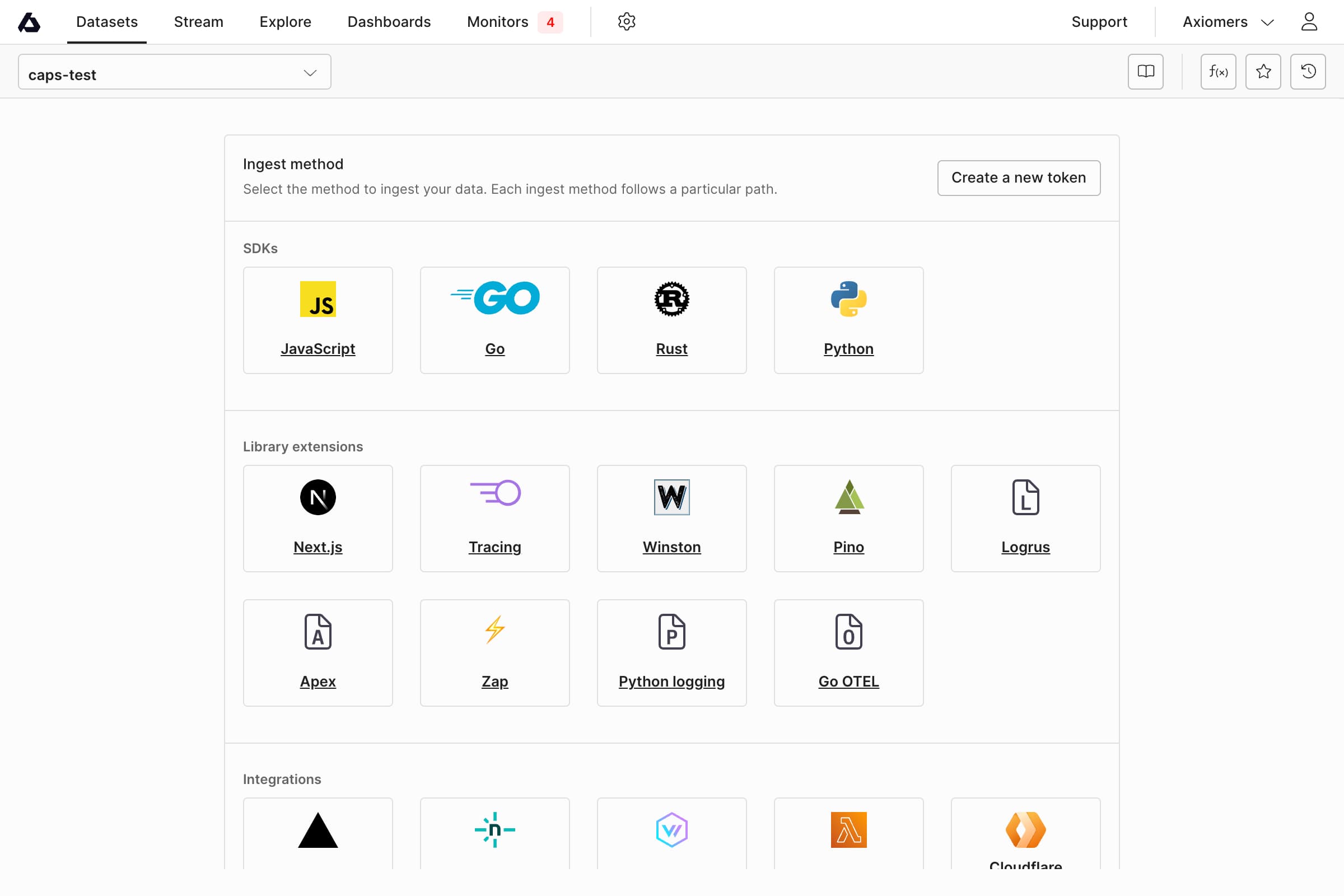Click the star starred queries icon

[x=1263, y=72]
